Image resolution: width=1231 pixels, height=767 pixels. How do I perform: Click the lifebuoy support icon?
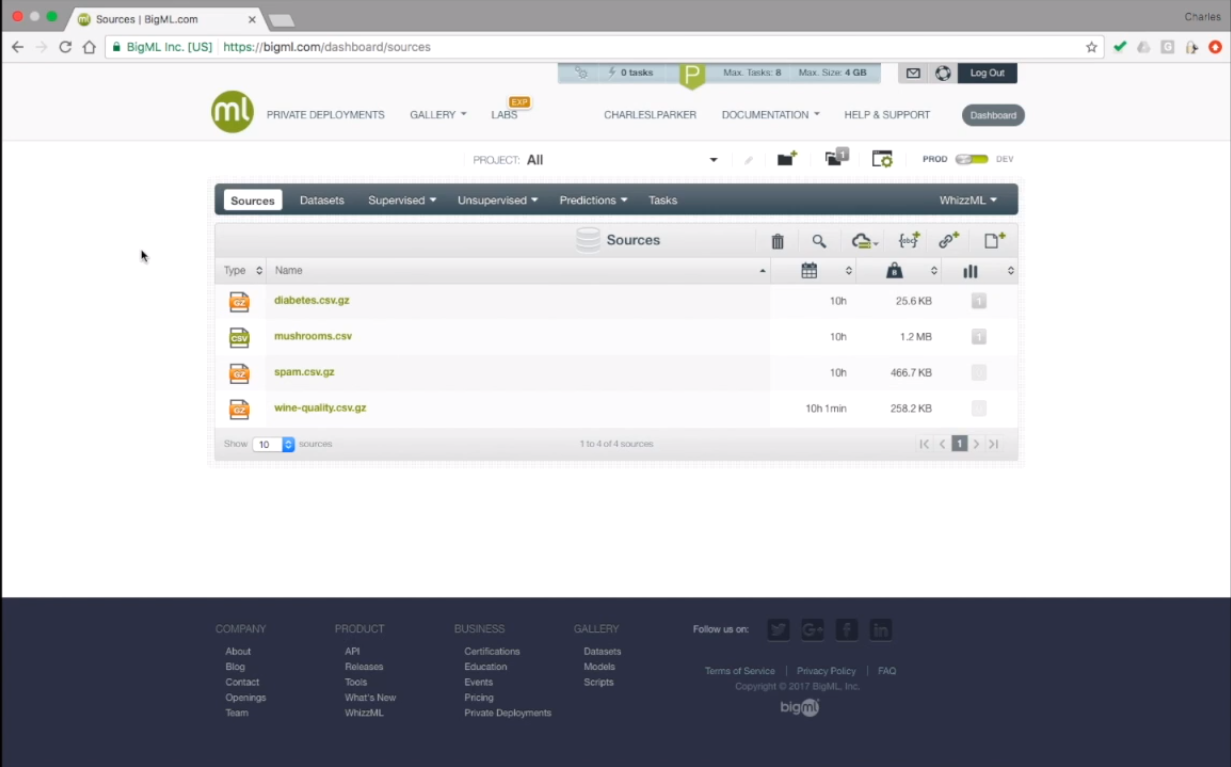pos(942,73)
